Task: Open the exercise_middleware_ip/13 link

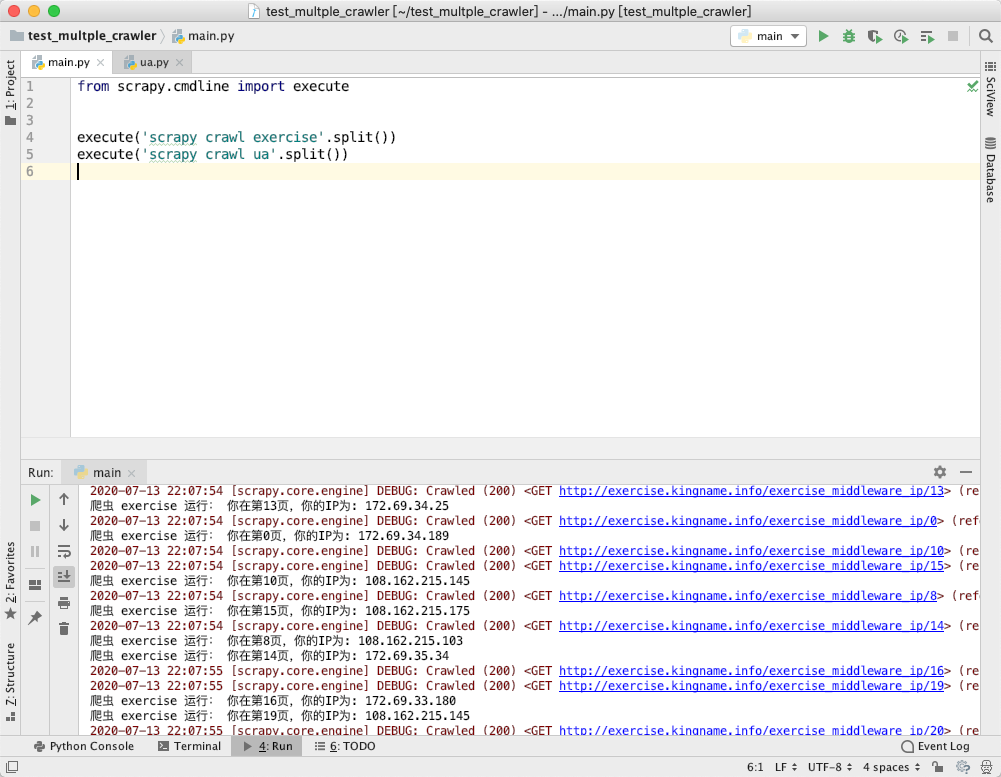Action: click(751, 491)
